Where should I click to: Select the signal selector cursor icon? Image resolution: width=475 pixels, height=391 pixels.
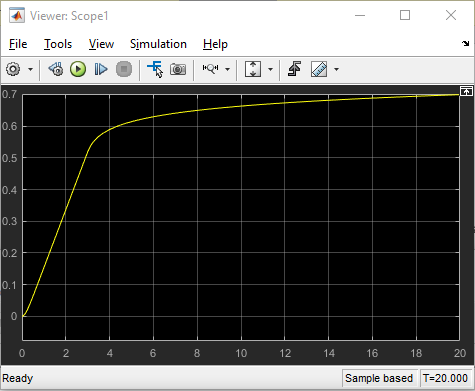pos(155,69)
